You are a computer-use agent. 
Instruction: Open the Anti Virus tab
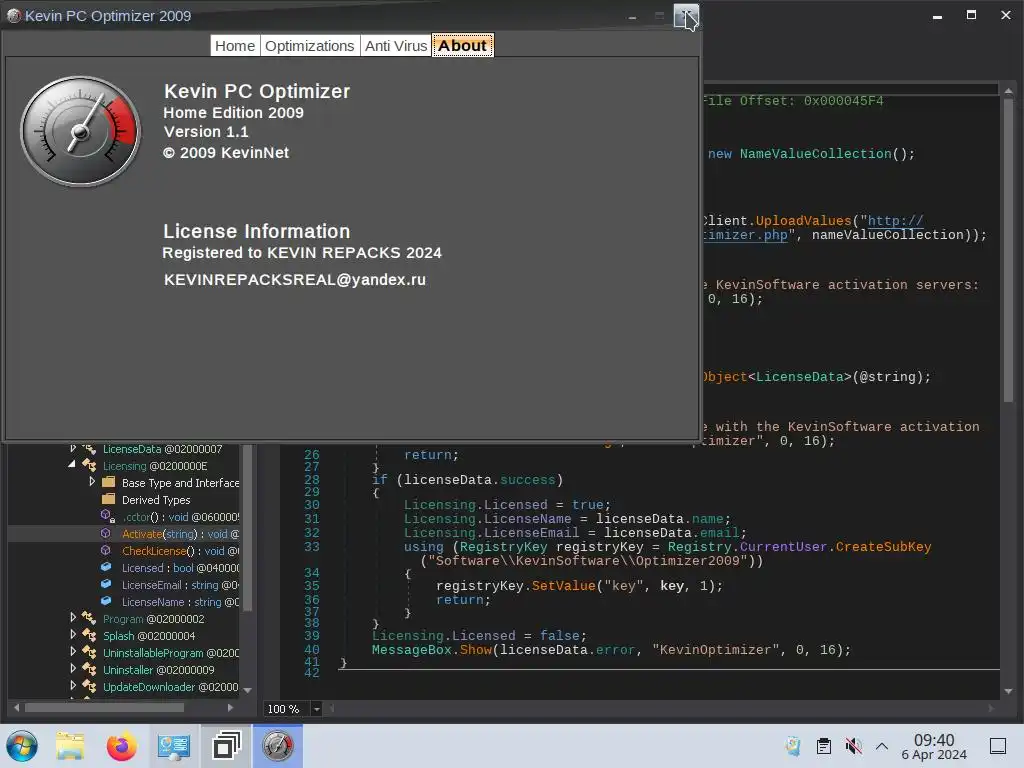[396, 46]
